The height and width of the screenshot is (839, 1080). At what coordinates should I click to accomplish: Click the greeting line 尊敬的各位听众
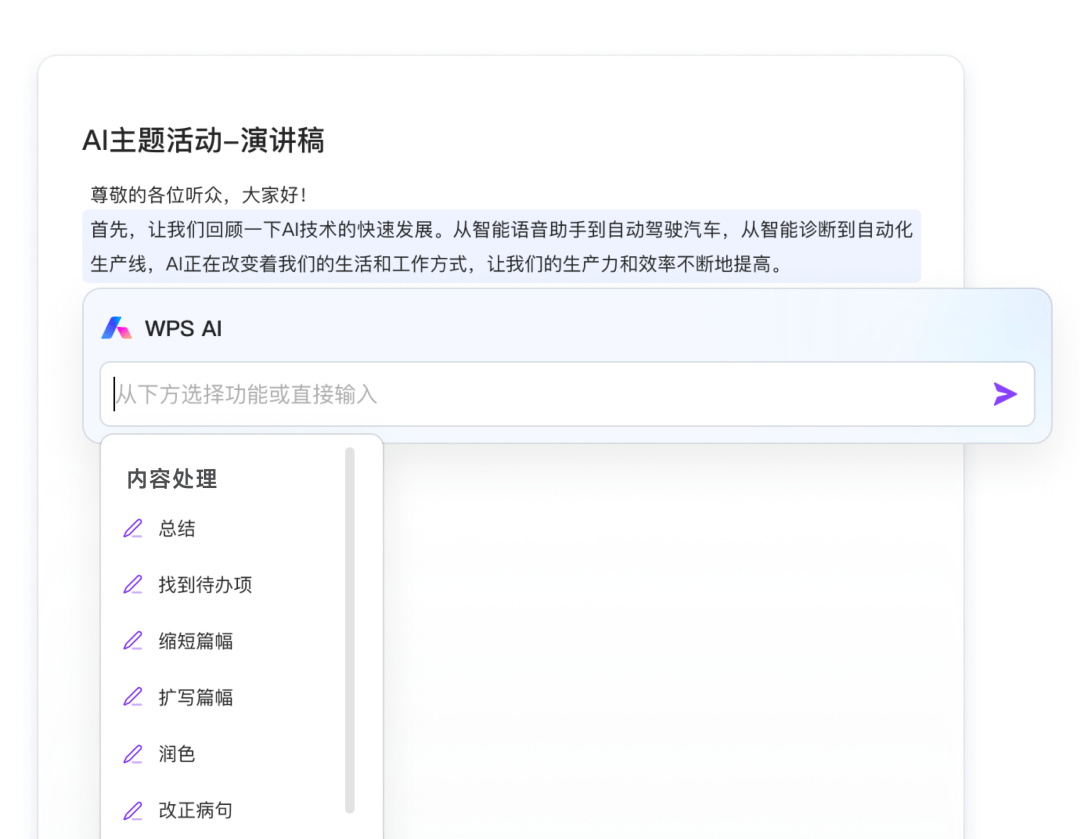198,195
